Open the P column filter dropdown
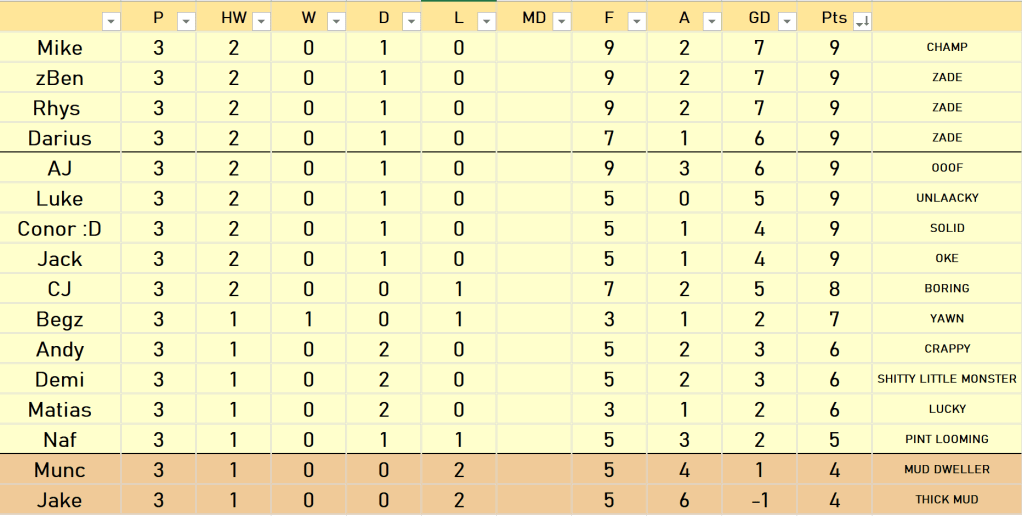 [186, 21]
